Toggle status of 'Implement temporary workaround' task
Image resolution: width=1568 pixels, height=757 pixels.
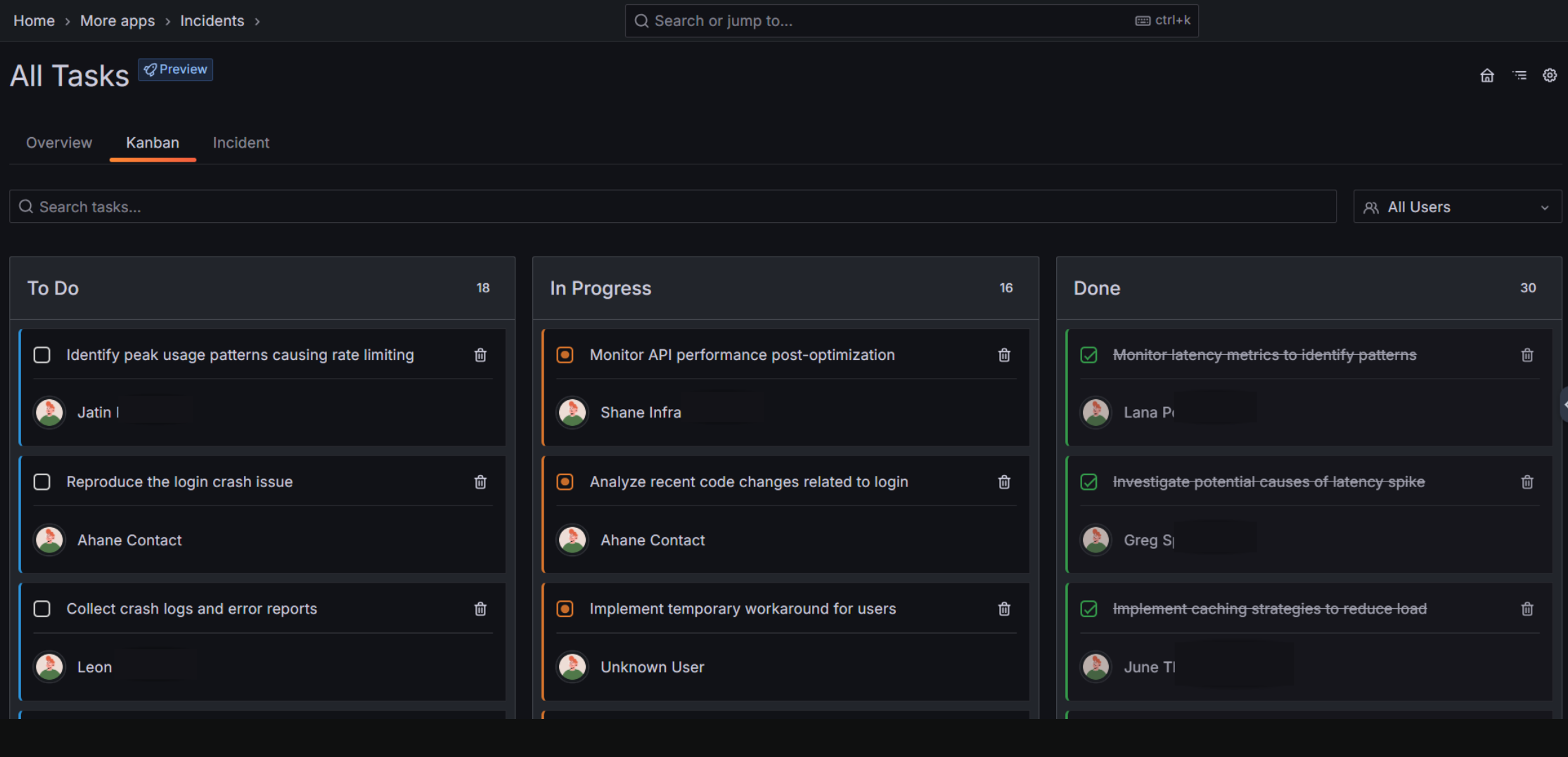pos(565,609)
